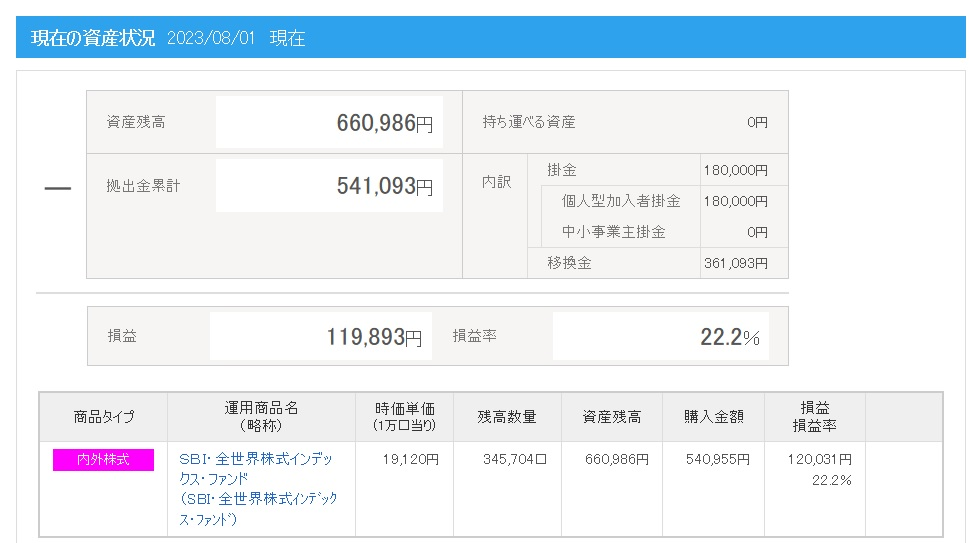Click the 現在の資産状況 header title
This screenshot has height=543, width=969.
point(93,38)
